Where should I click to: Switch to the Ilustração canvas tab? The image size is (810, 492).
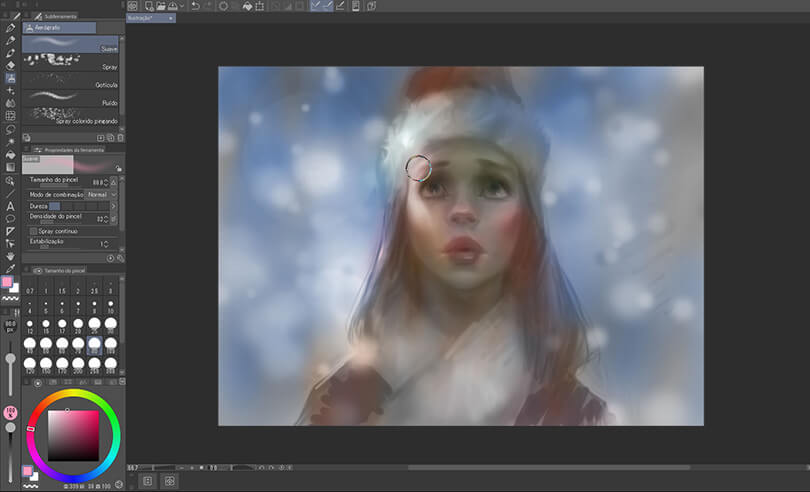[148, 19]
